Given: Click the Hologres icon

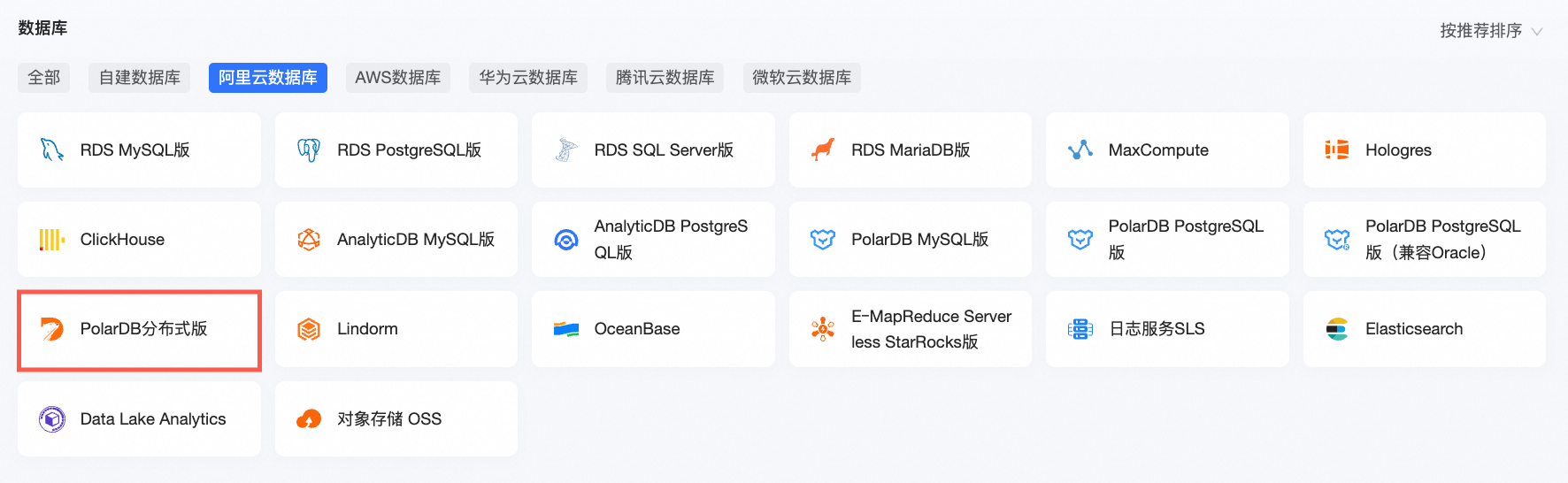Looking at the screenshot, I should pos(1337,149).
